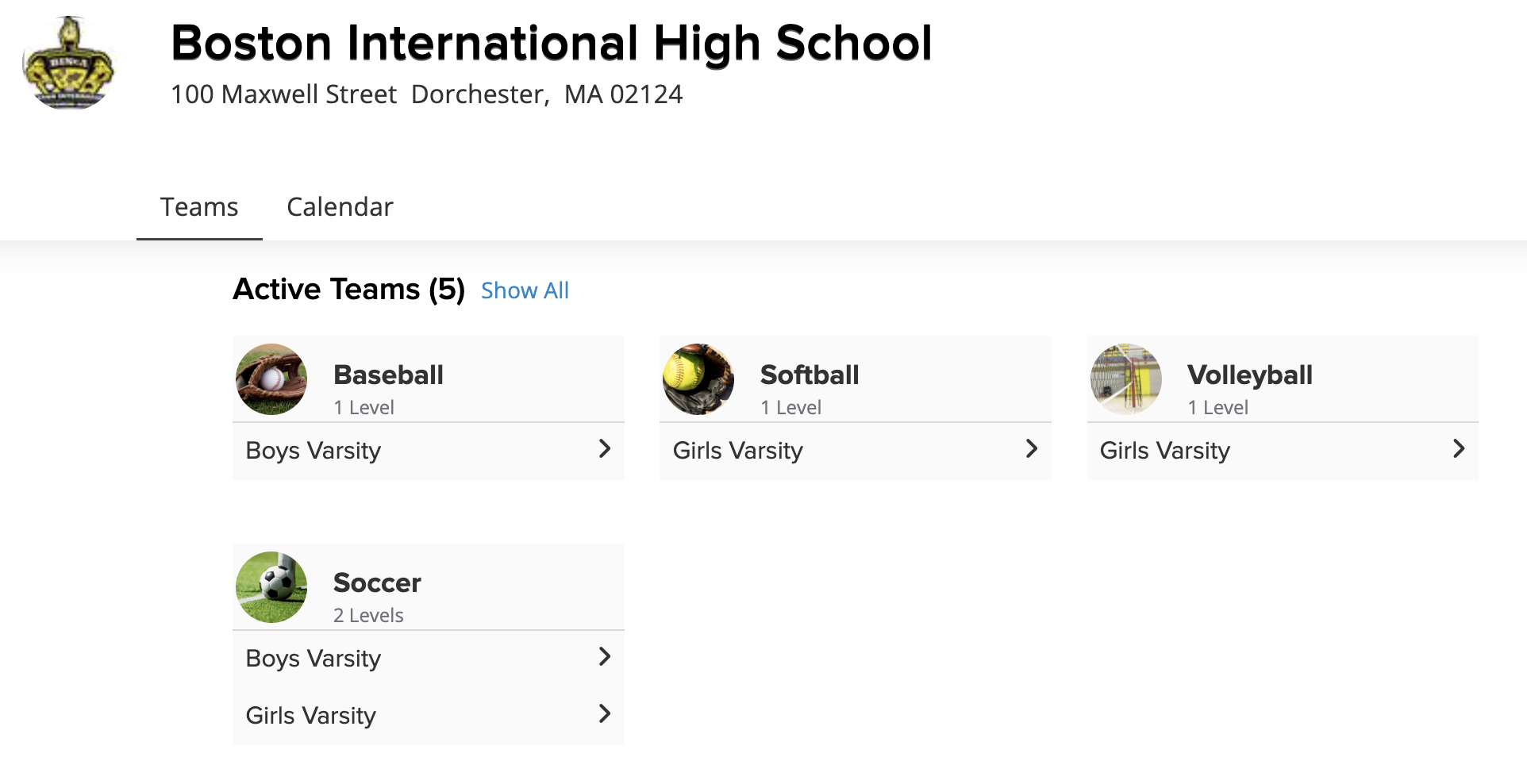
Task: Expand Baseball Boys Varsity chevron arrow
Action: [605, 449]
